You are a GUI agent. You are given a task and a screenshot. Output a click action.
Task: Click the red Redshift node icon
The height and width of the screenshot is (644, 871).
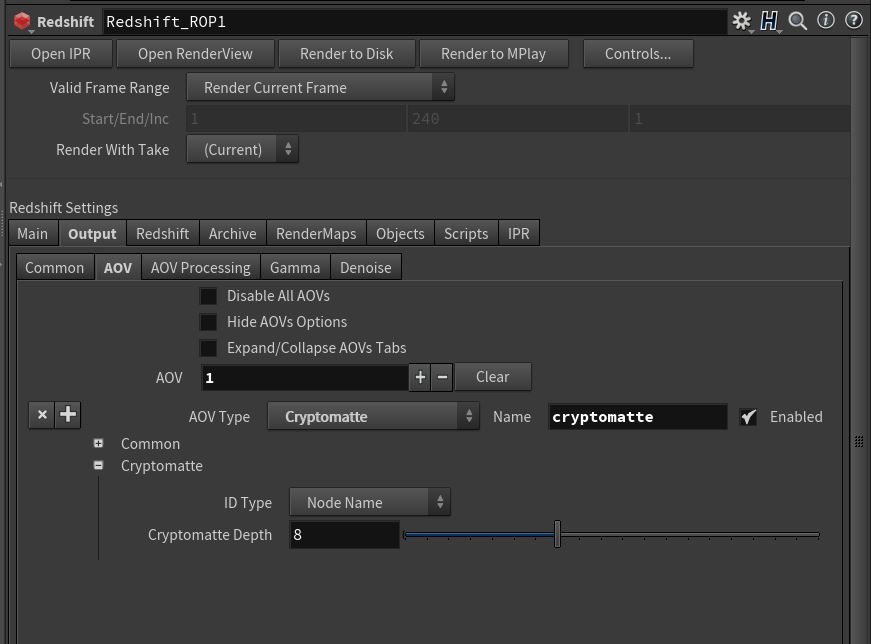pyautogui.click(x=22, y=21)
